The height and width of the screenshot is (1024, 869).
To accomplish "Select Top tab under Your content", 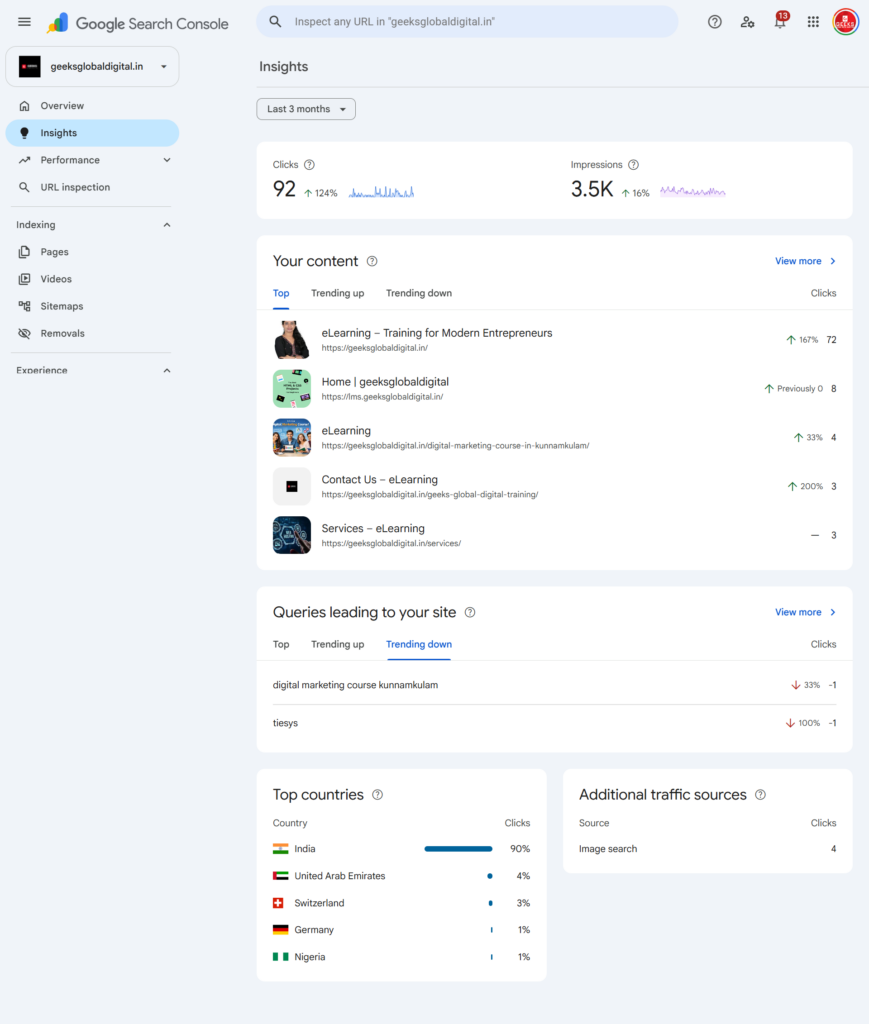I will click(281, 293).
